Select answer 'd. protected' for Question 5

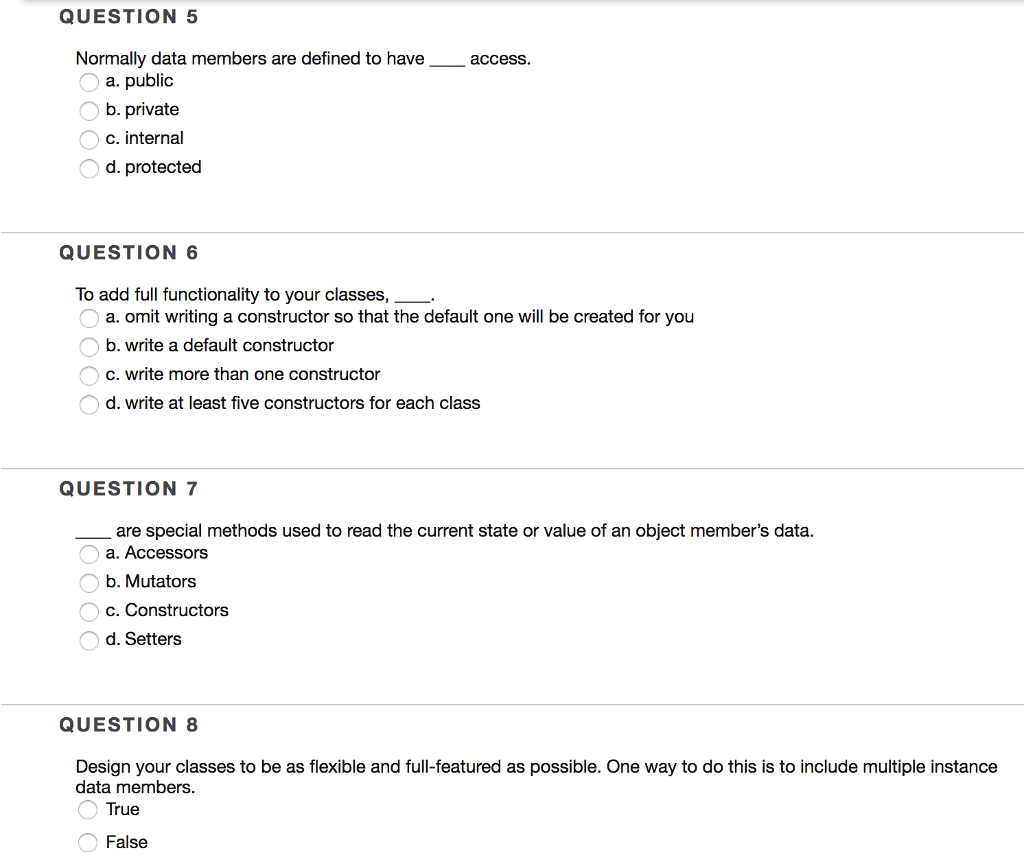(x=88, y=168)
